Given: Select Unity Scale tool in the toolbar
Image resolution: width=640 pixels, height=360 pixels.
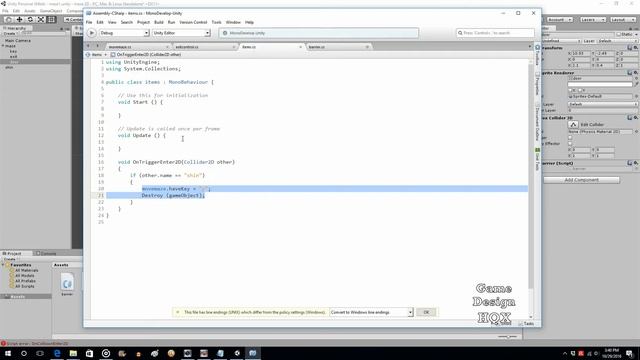Looking at the screenshot, I should [x=41, y=19].
